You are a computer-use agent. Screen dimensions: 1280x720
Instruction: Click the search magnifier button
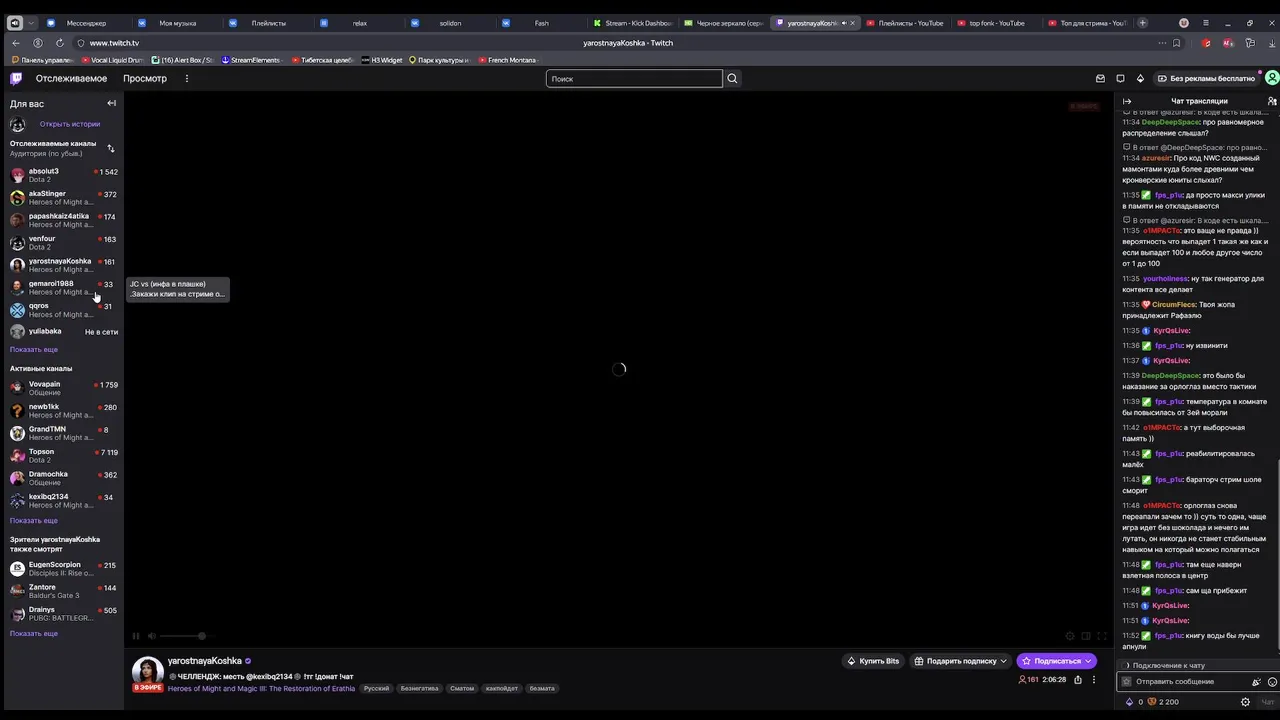tap(732, 78)
